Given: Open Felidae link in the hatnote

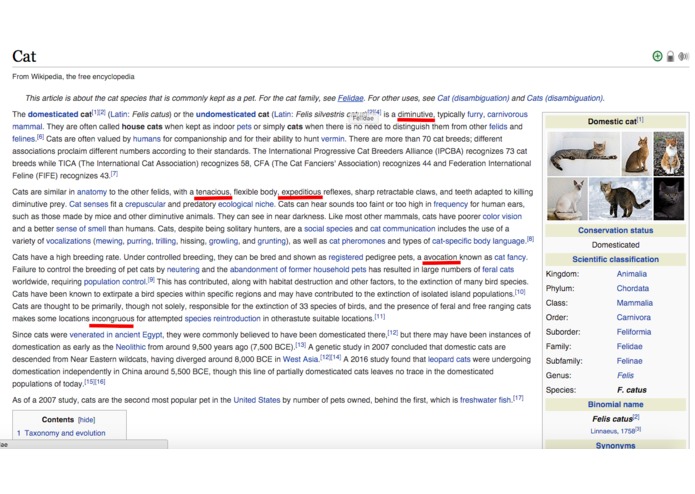Looking at the screenshot, I should (350, 98).
